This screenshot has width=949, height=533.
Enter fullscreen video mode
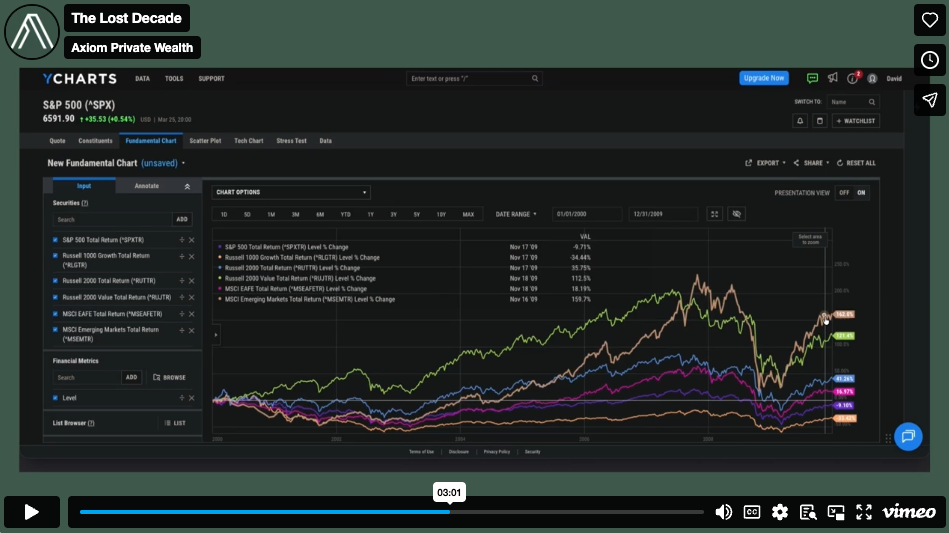[864, 512]
